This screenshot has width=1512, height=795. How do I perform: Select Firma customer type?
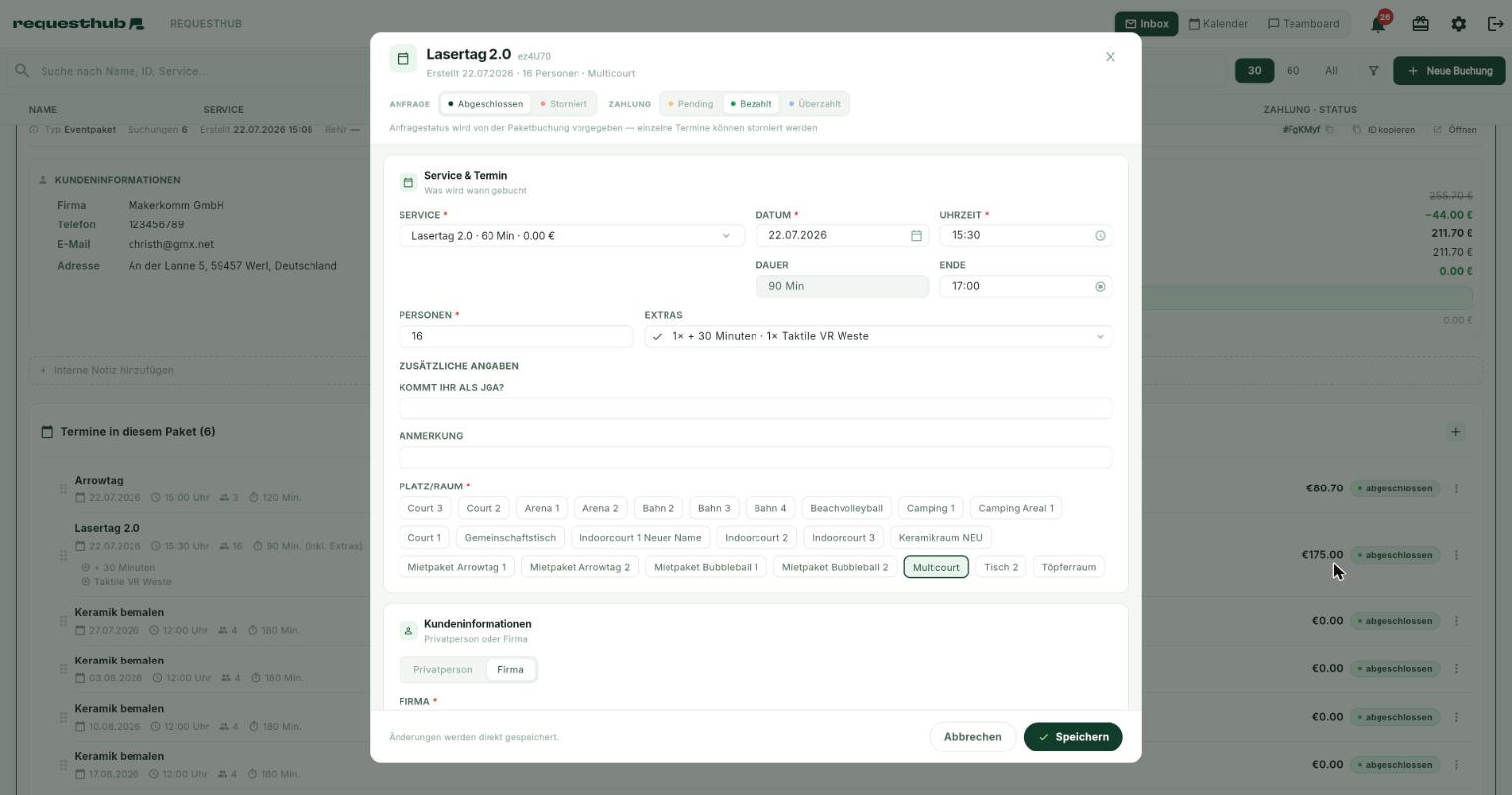510,670
